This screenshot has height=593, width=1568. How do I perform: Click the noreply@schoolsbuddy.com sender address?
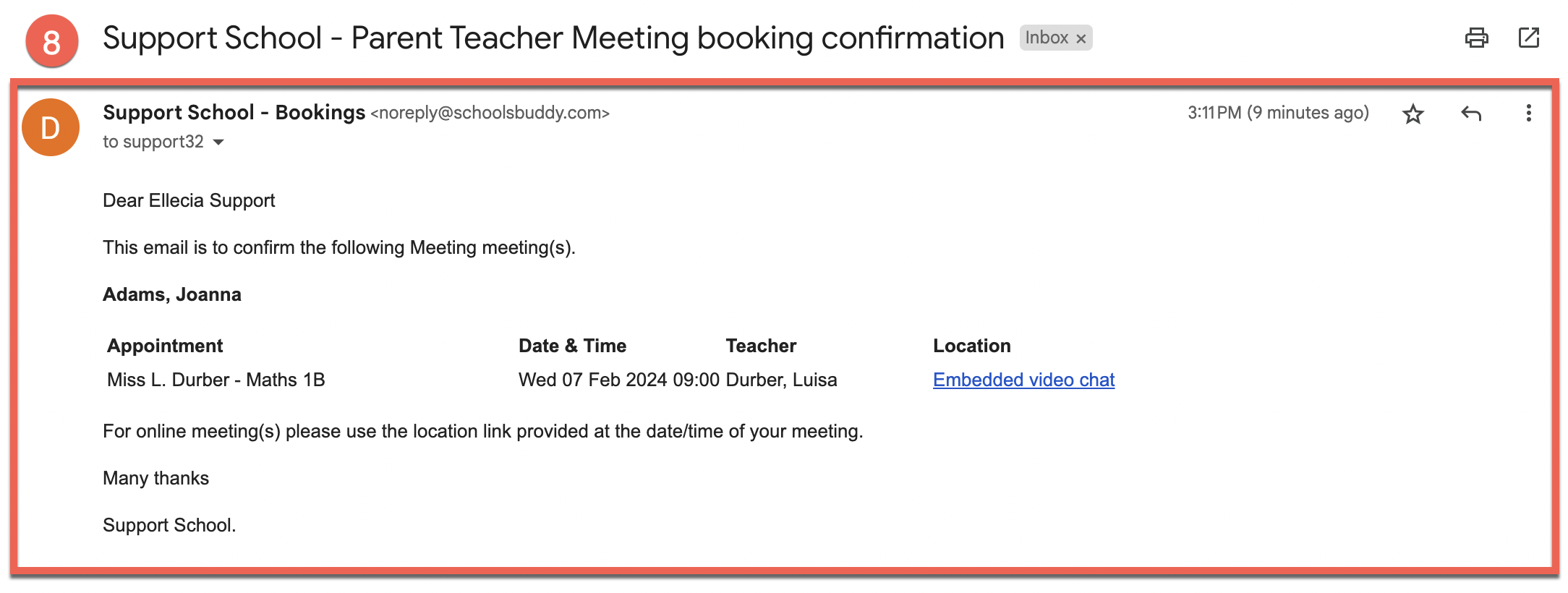point(490,113)
